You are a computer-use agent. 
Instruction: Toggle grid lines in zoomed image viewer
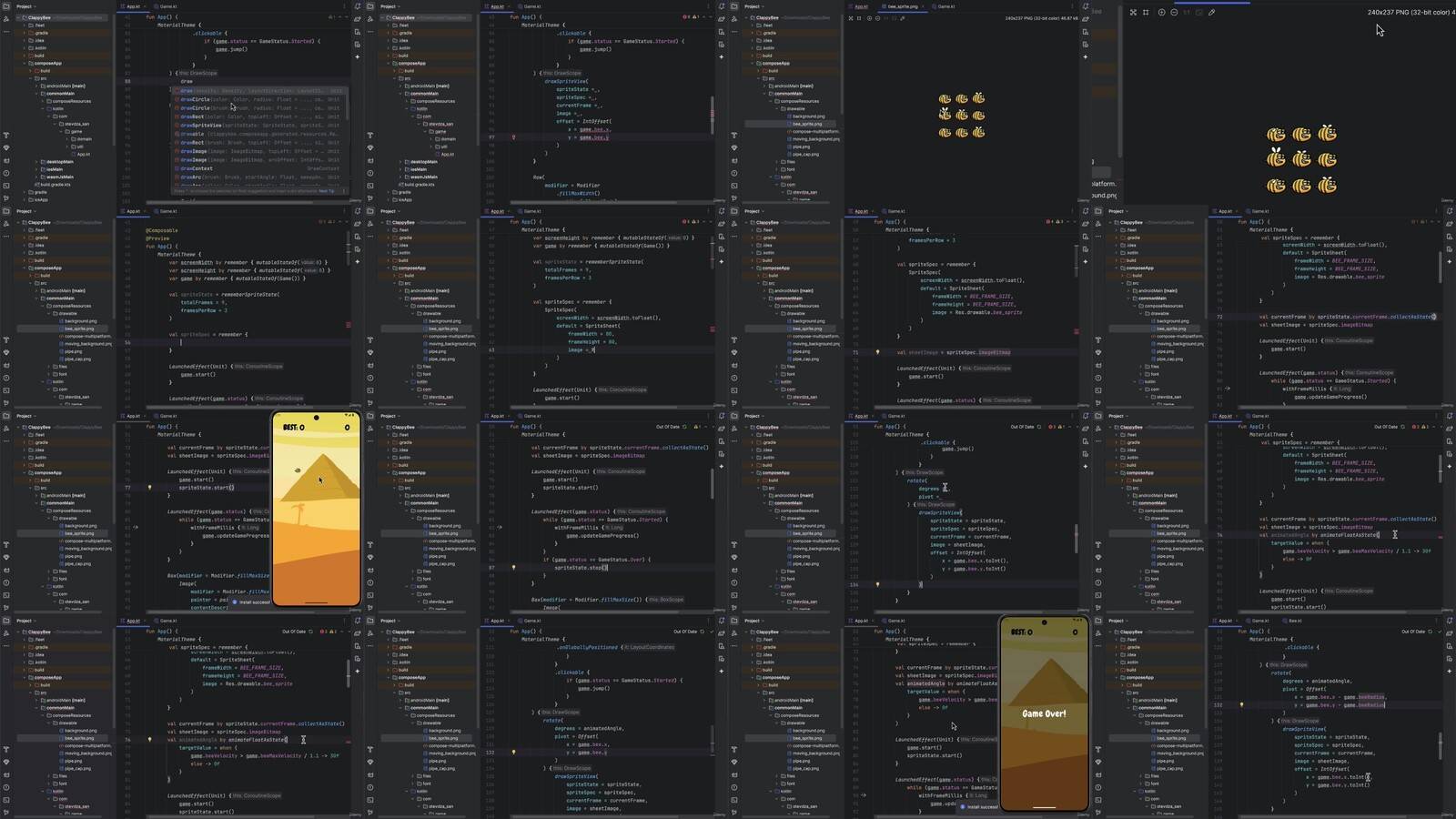1146,12
